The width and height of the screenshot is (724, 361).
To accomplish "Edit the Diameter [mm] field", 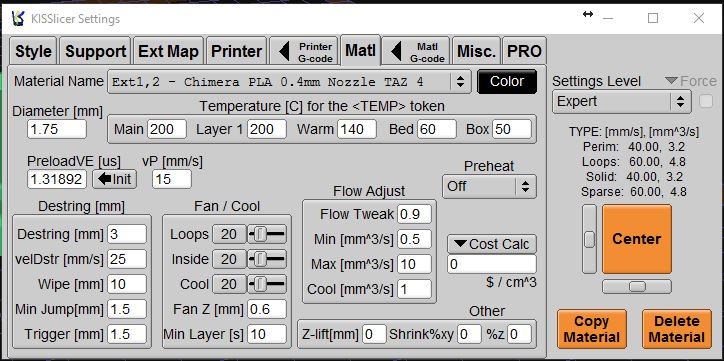I will coord(57,129).
